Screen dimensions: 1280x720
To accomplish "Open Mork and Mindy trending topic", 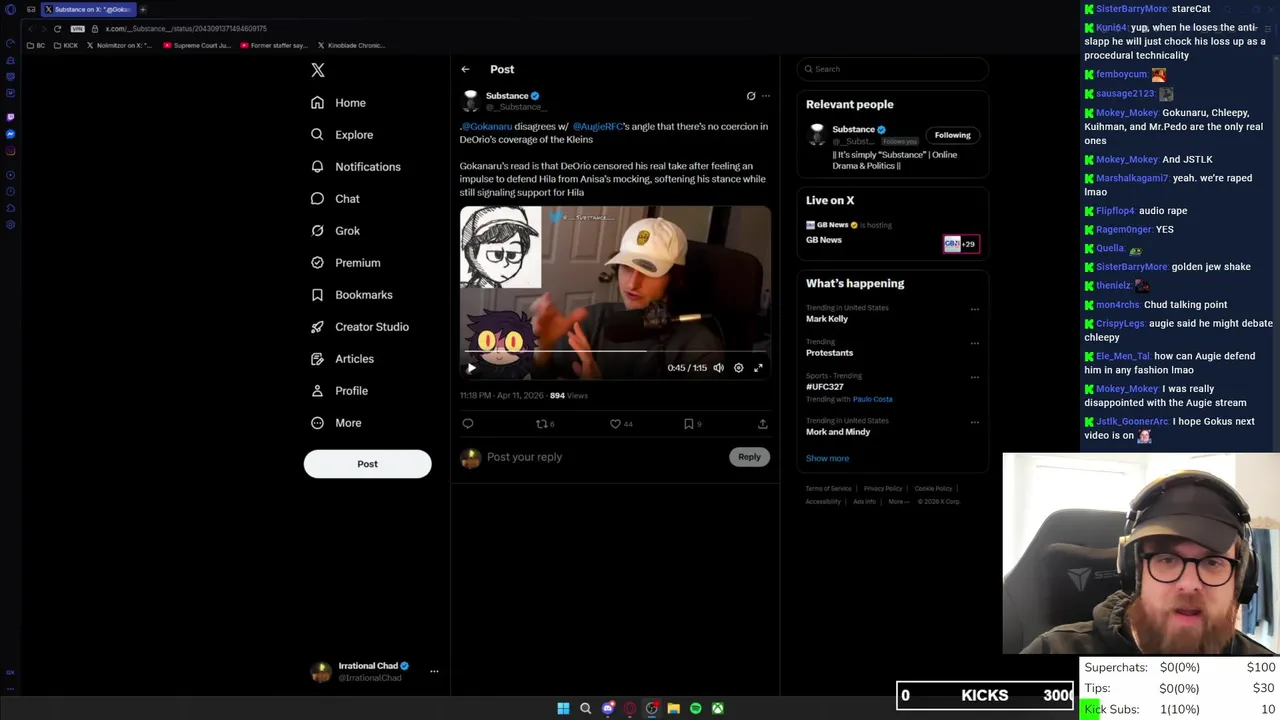I will pos(838,432).
